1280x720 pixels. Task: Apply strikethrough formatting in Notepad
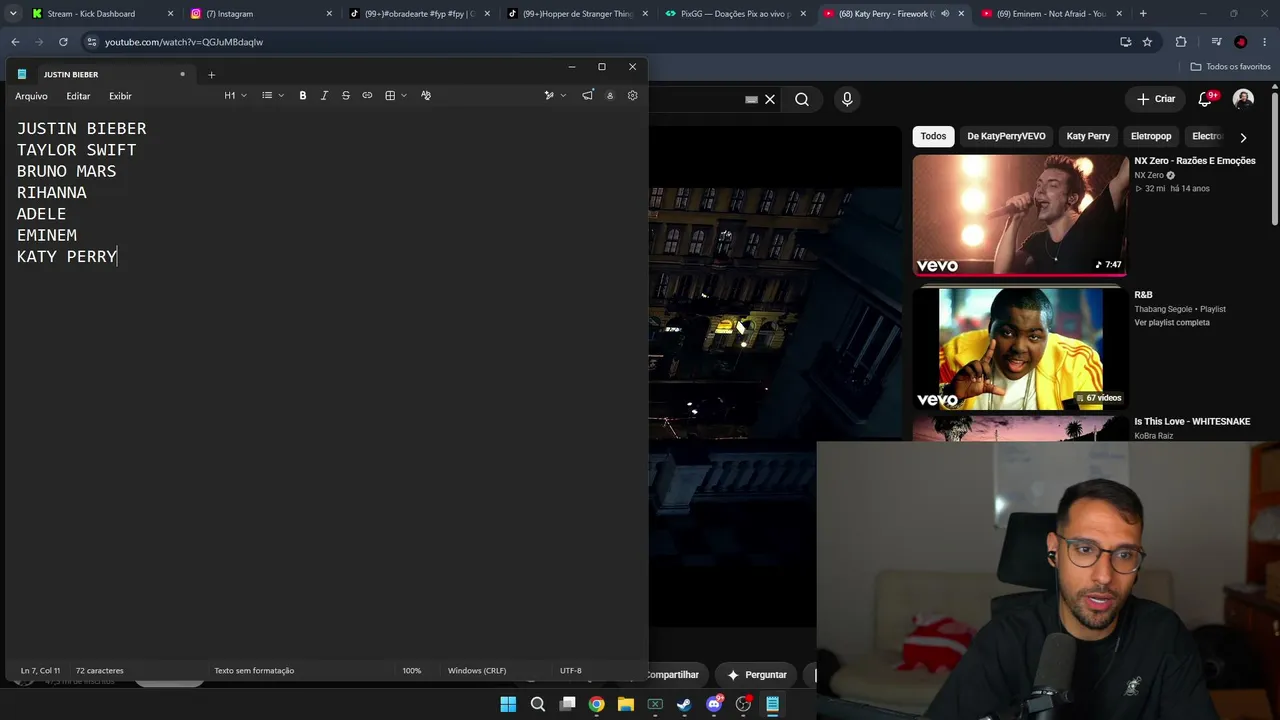(x=346, y=96)
